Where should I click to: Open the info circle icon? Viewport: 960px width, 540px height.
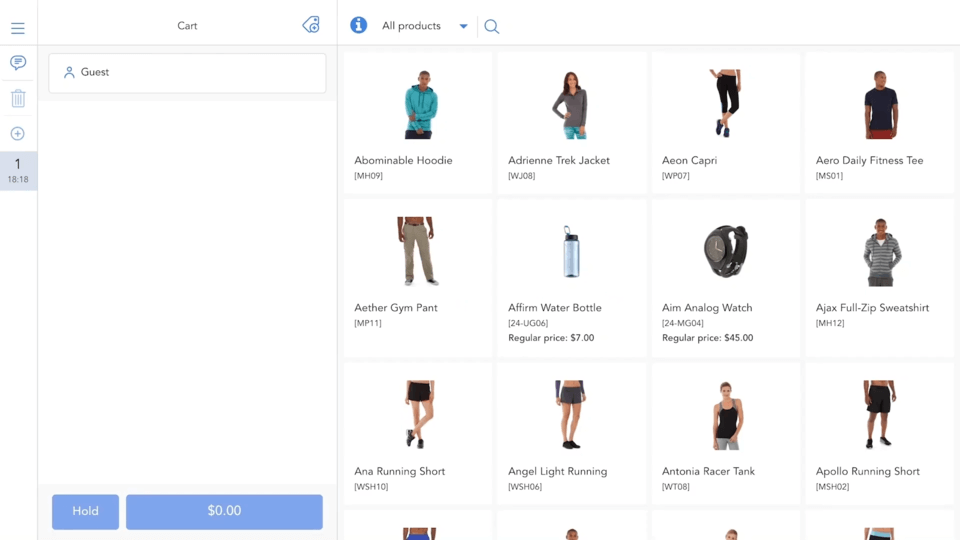358,25
